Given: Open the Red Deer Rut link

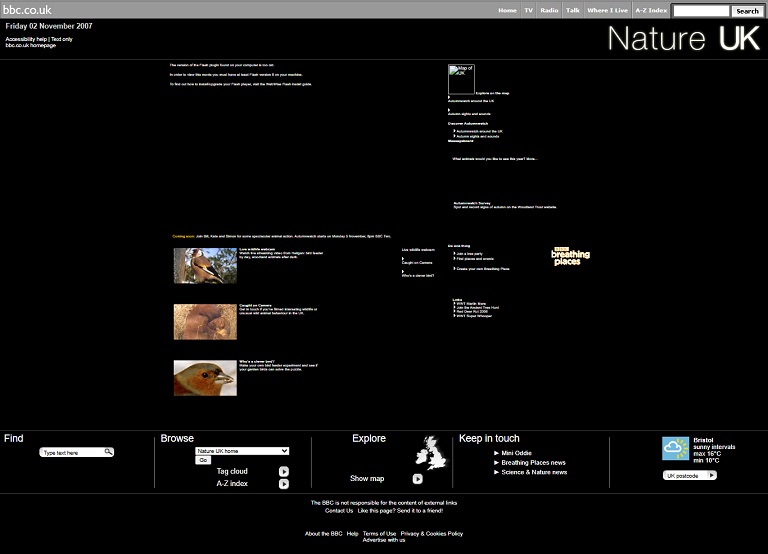Looking at the screenshot, I should [472, 312].
